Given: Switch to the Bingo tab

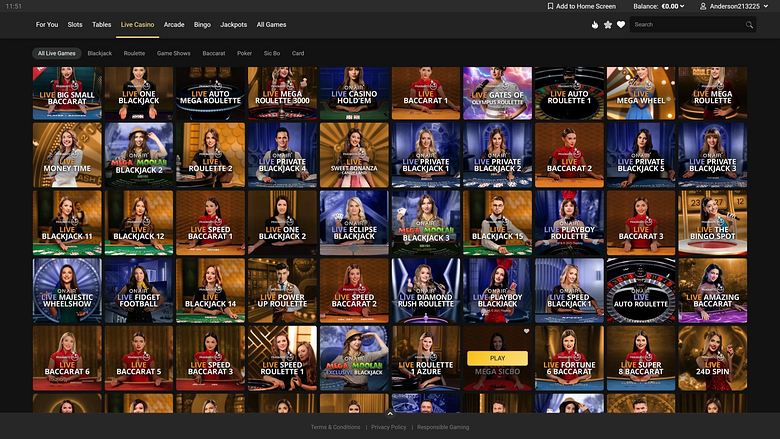Looking at the screenshot, I should 202,24.
